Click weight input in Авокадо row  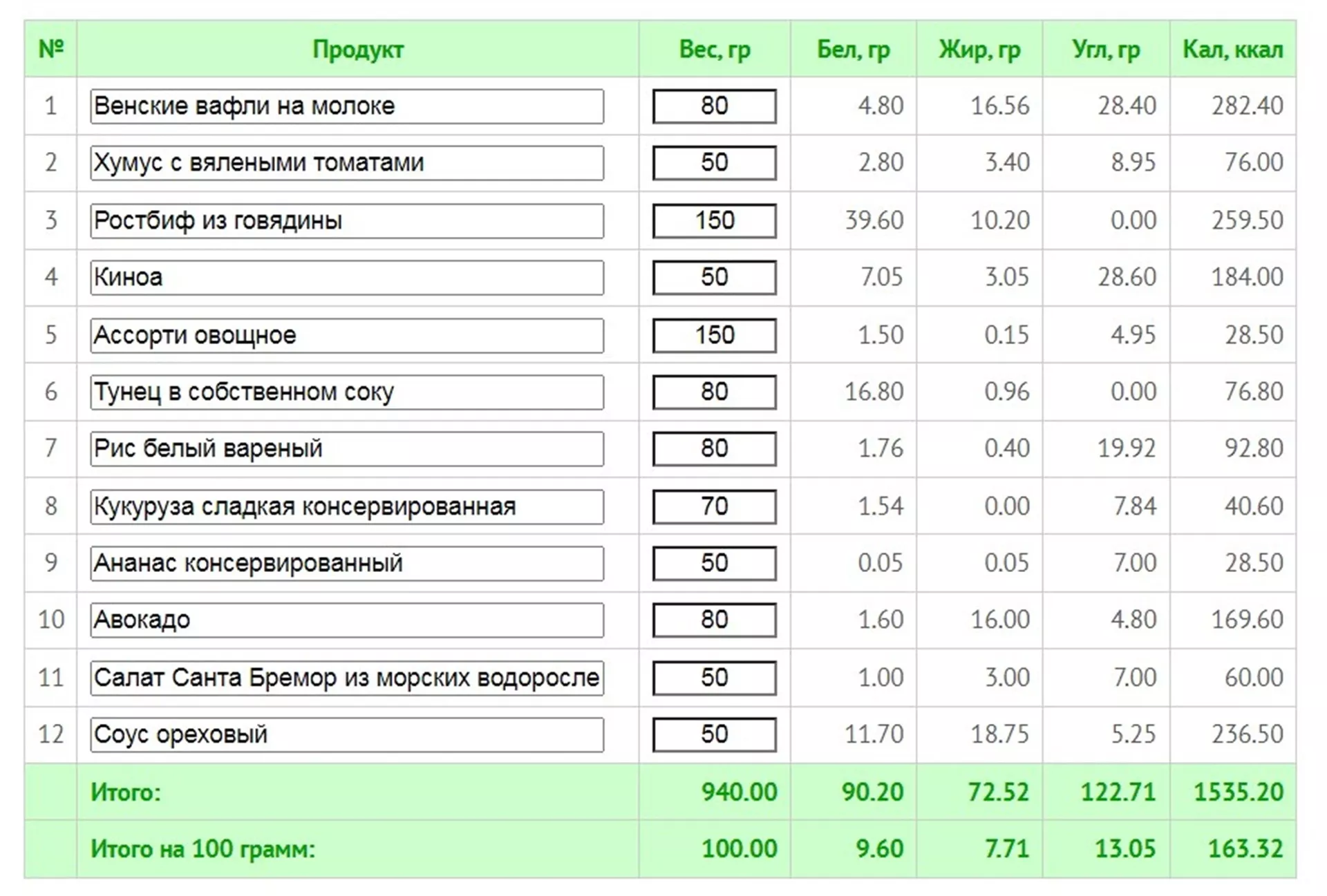(714, 620)
